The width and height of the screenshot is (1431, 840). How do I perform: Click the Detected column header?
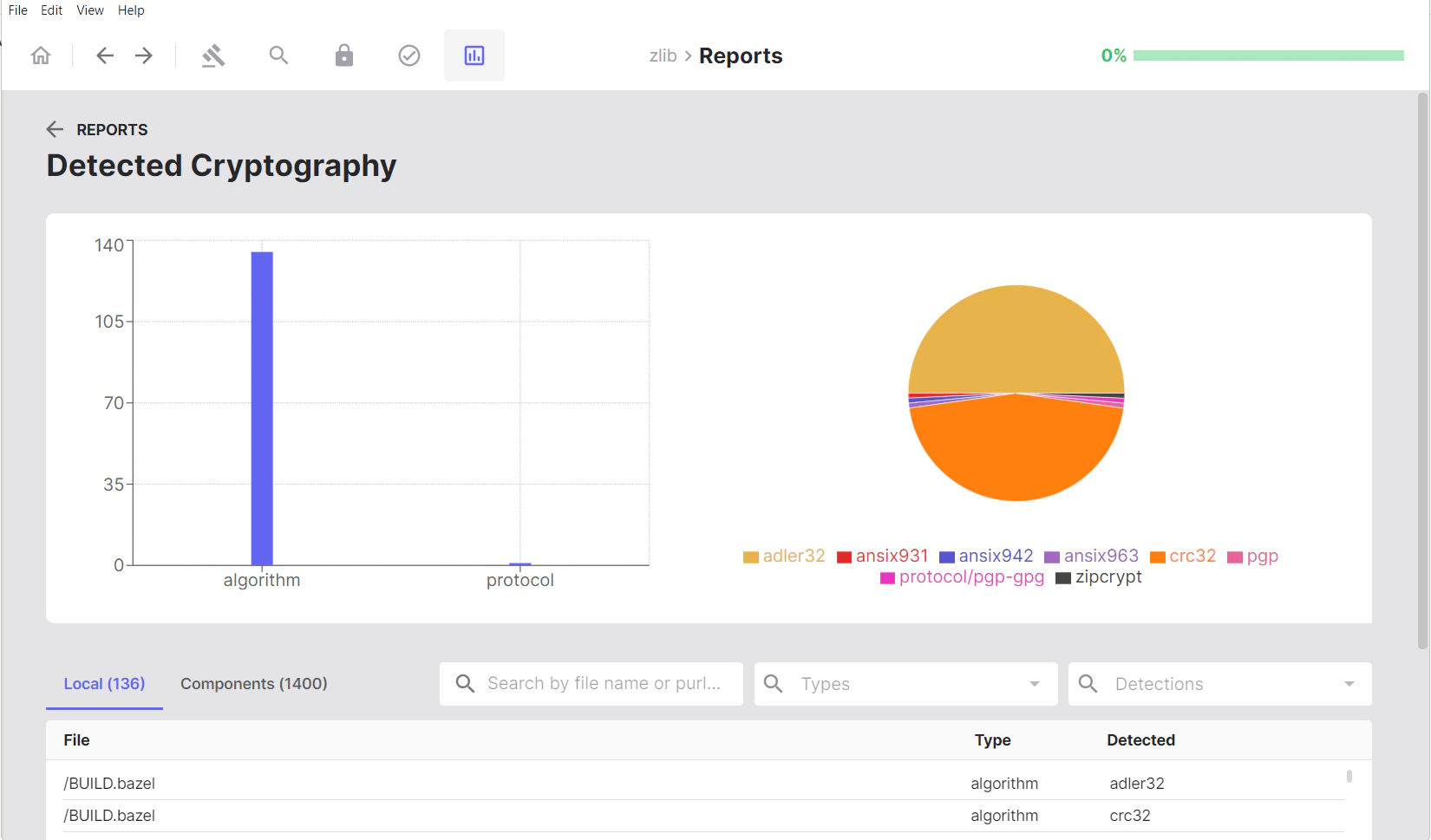(x=1141, y=740)
